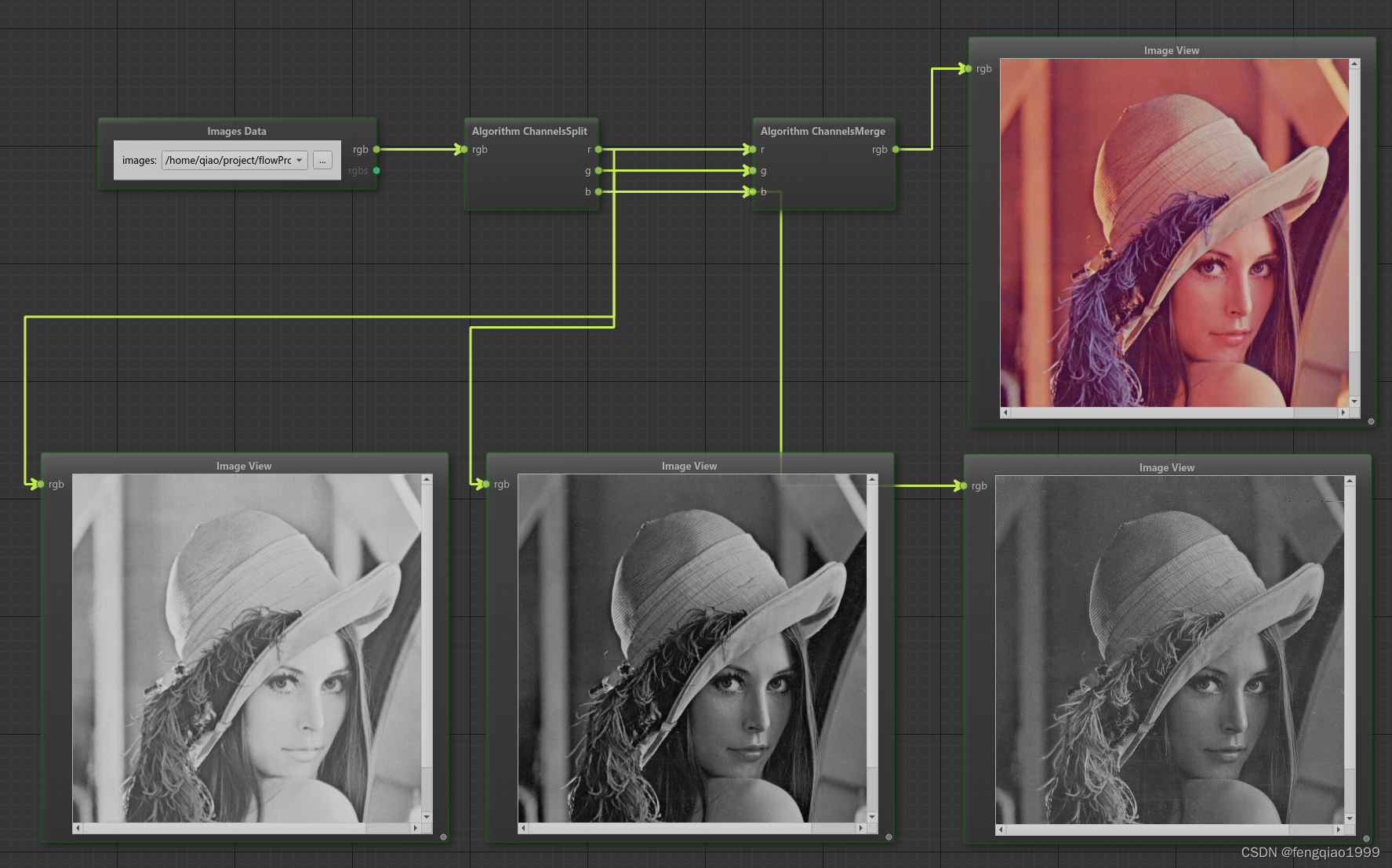Select the Algorithm ChannelsMerge node title
1392x868 pixels.
(x=823, y=131)
